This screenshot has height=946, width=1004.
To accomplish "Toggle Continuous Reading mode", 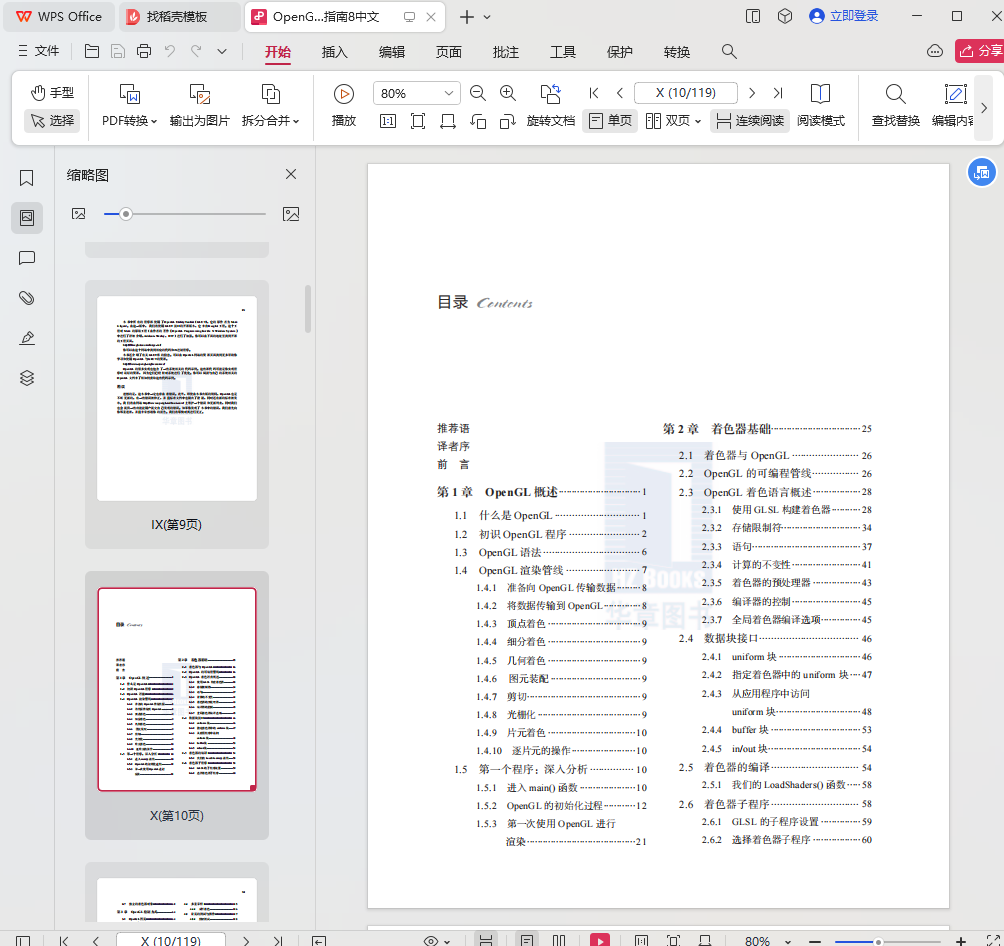I will pyautogui.click(x=750, y=121).
